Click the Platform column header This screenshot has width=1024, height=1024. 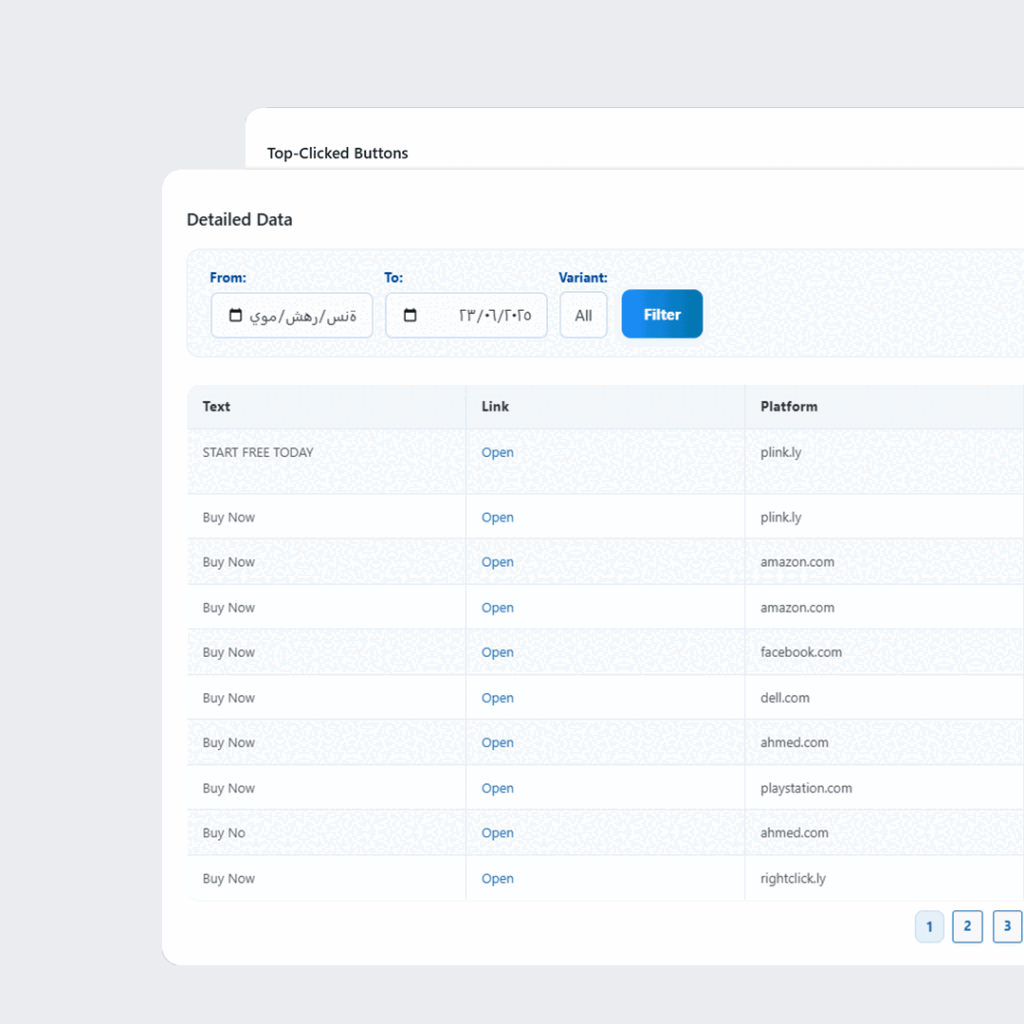tap(788, 407)
